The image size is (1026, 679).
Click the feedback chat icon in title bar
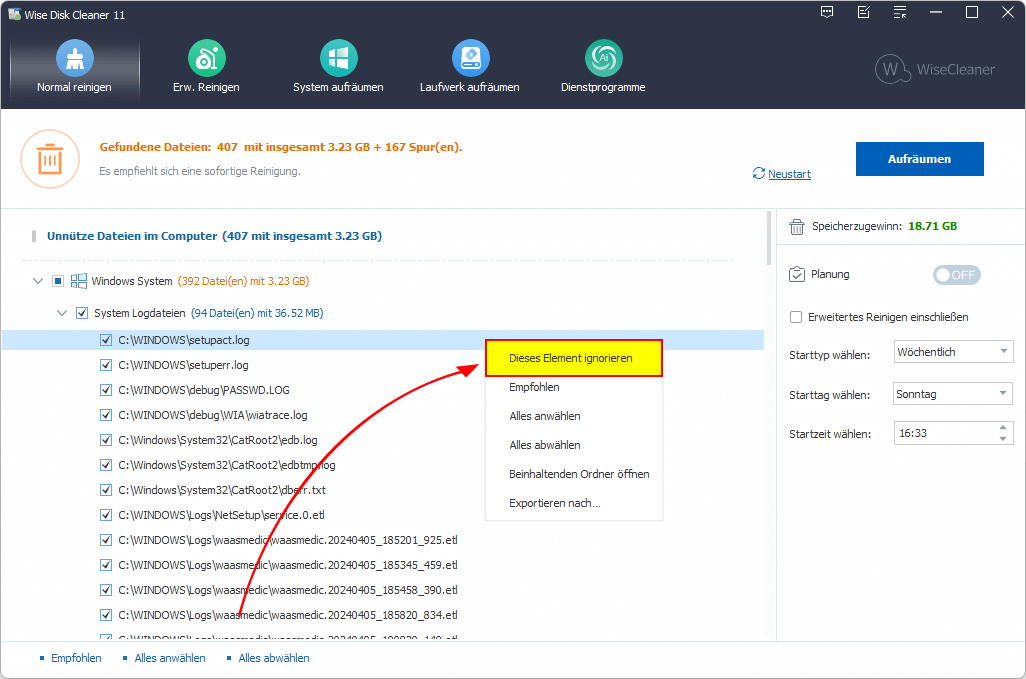tap(827, 12)
